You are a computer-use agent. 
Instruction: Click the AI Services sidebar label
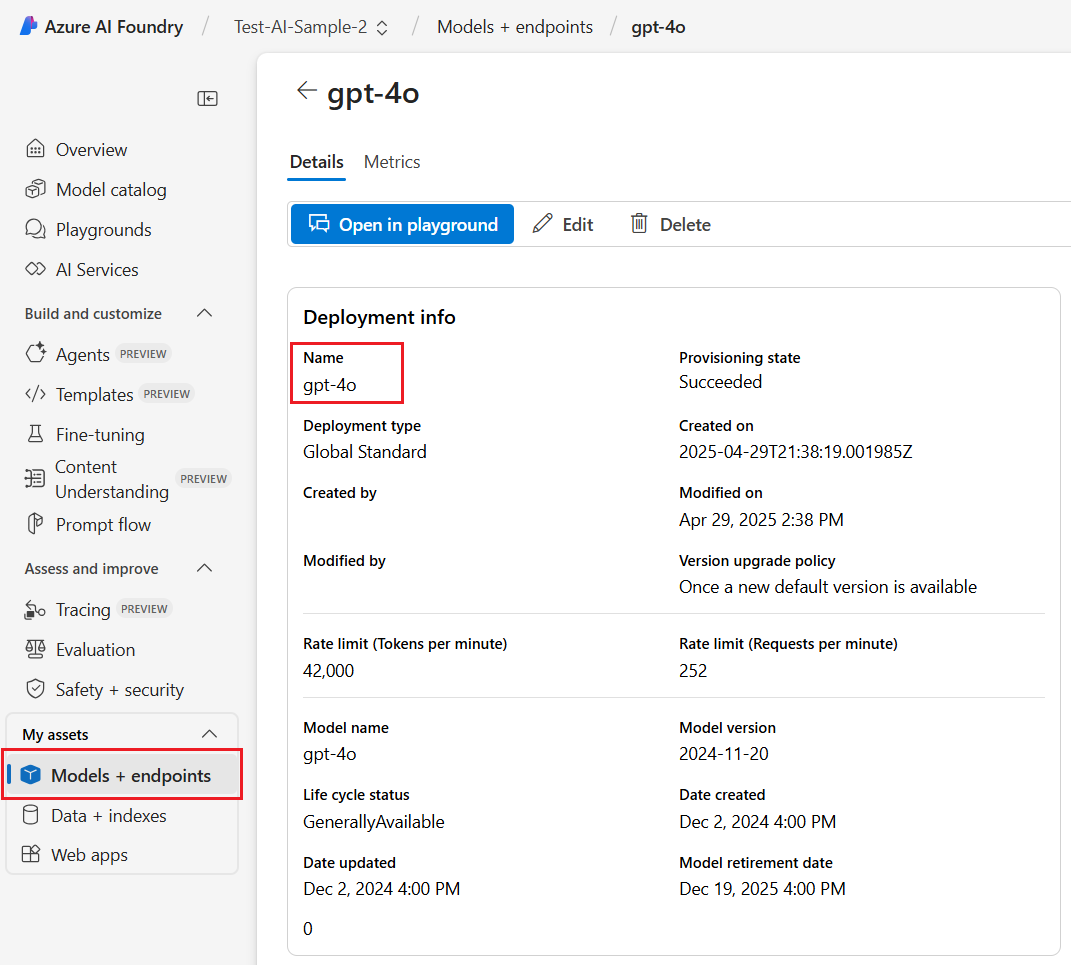pyautogui.click(x=97, y=270)
